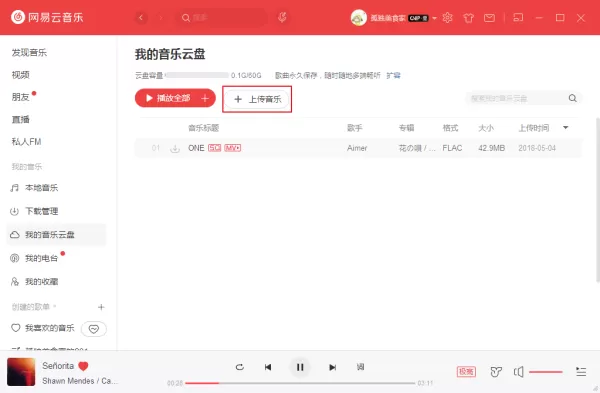Mute with the speaker icon
The width and height of the screenshot is (600, 393).
pyautogui.click(x=518, y=372)
